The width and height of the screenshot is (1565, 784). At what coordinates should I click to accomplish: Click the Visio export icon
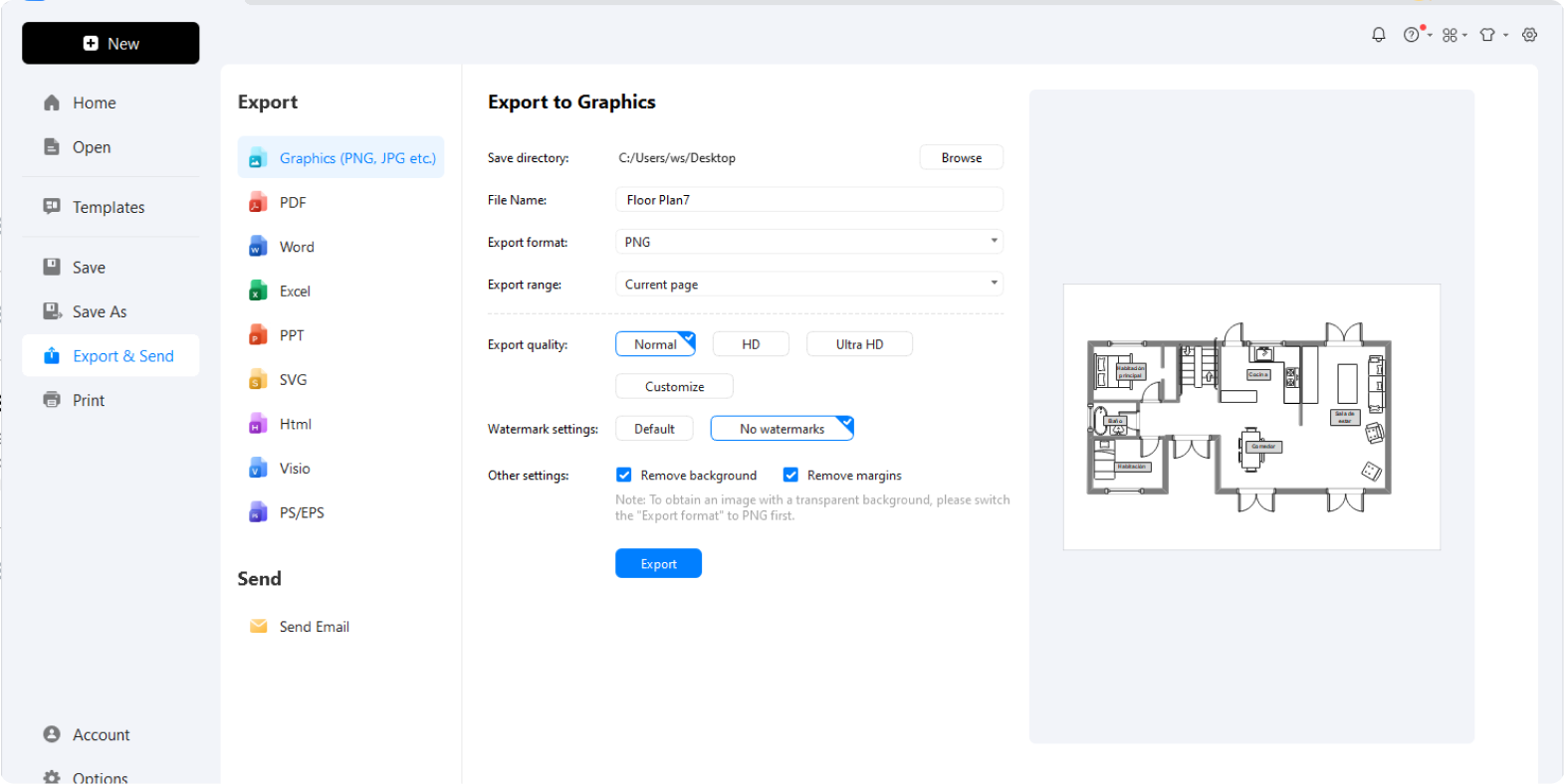click(258, 468)
